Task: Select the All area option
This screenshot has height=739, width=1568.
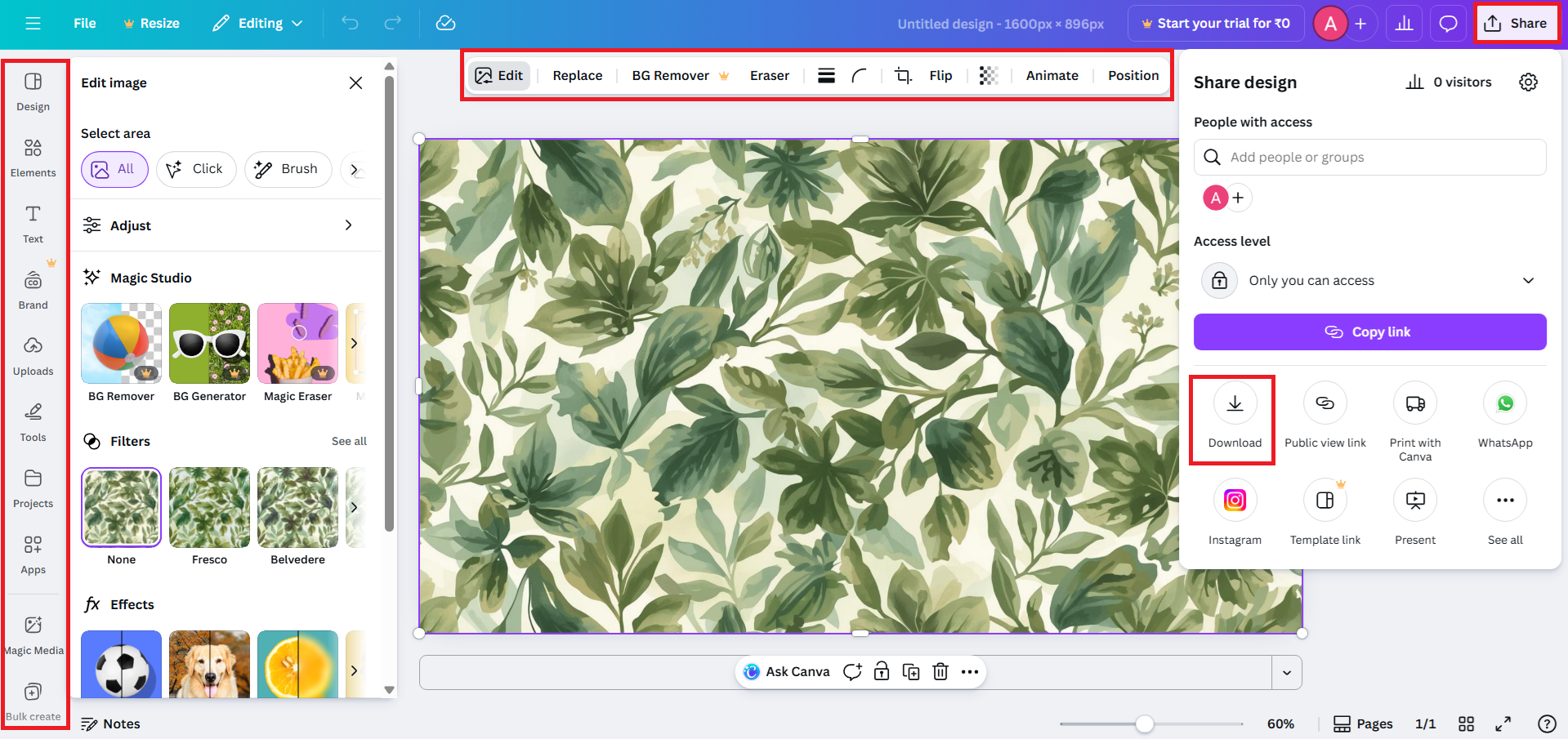Action: 114,169
